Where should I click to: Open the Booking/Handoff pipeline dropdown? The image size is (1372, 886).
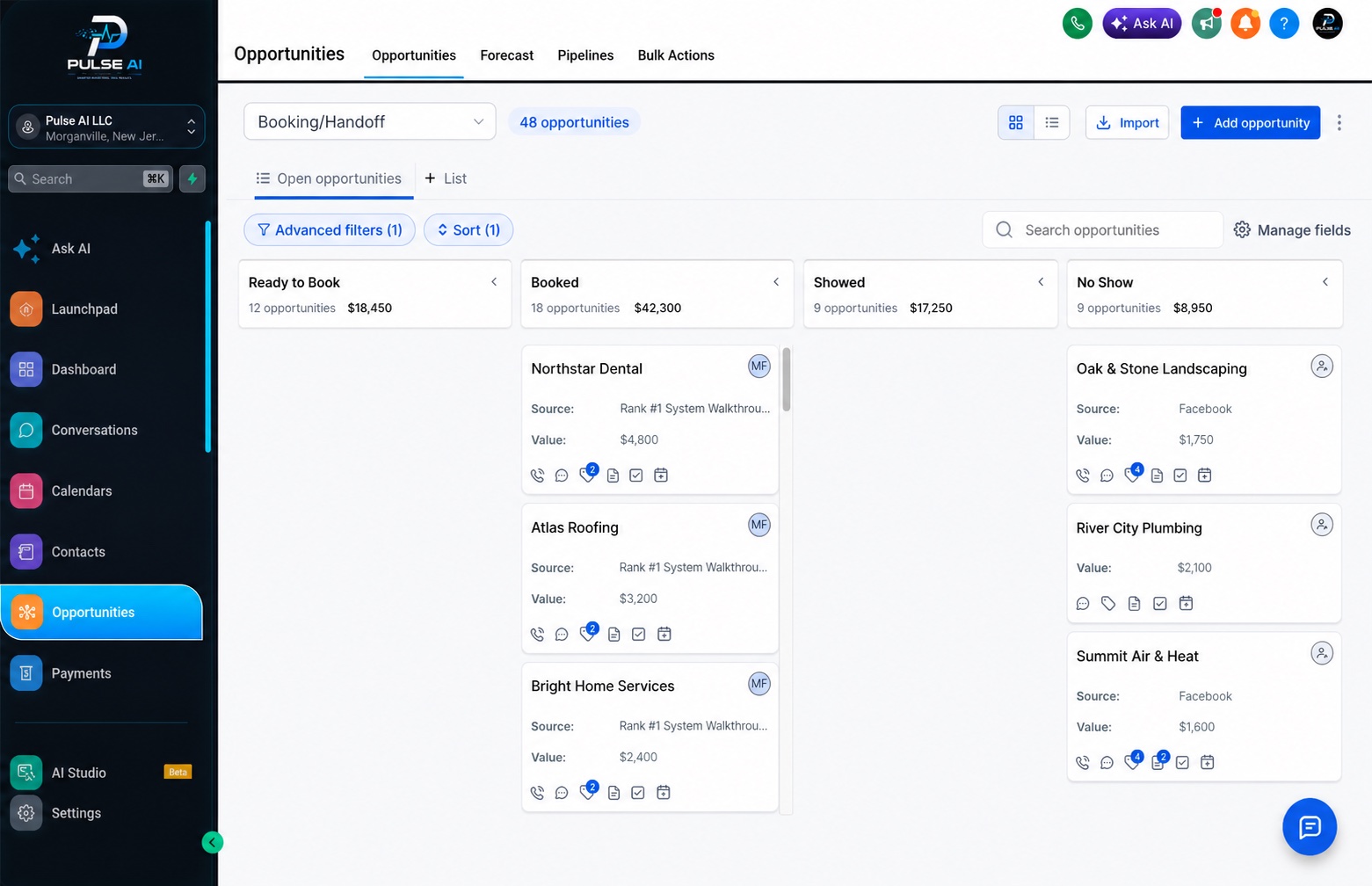tap(370, 122)
